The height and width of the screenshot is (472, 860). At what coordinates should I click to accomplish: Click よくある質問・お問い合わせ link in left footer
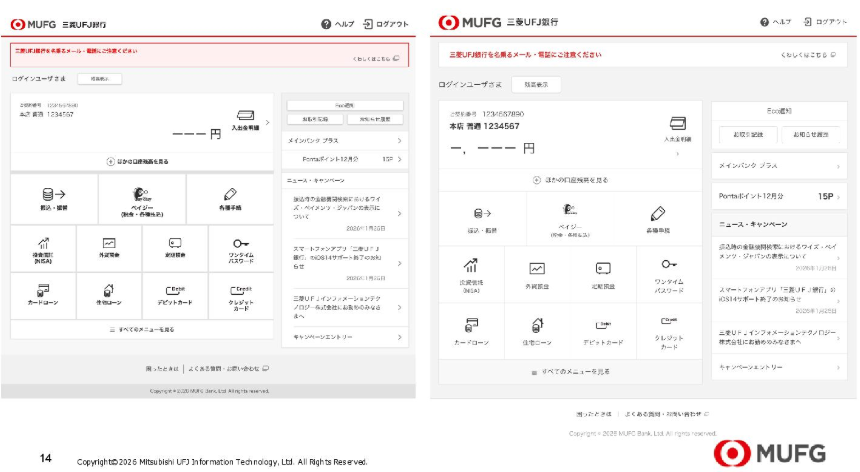click(x=228, y=369)
